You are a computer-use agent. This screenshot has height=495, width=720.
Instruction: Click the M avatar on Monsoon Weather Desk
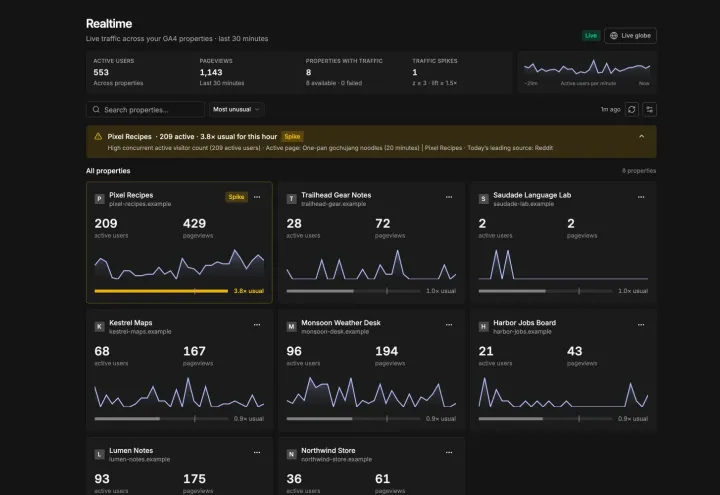[x=291, y=326]
